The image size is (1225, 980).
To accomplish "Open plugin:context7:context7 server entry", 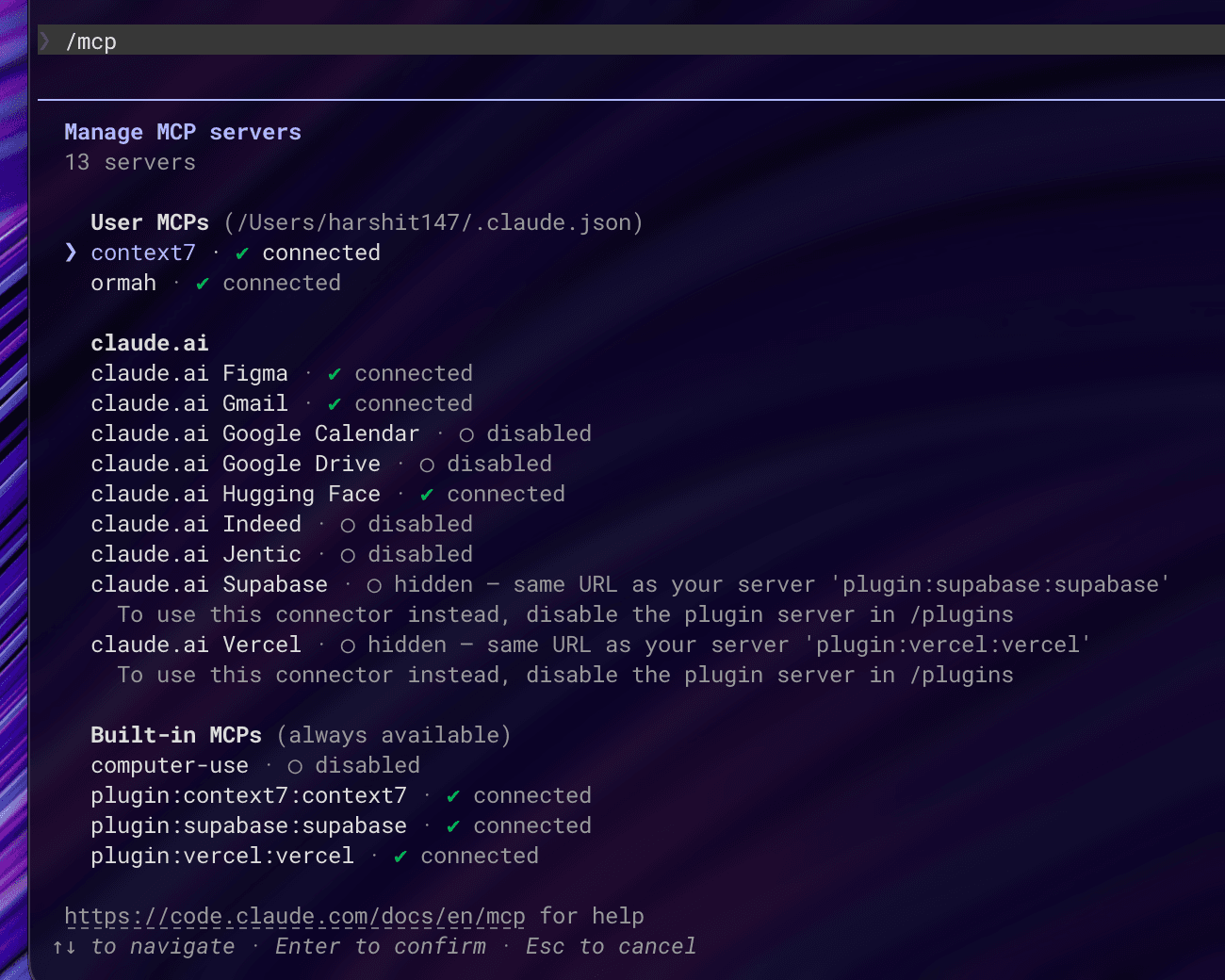I will [341, 795].
